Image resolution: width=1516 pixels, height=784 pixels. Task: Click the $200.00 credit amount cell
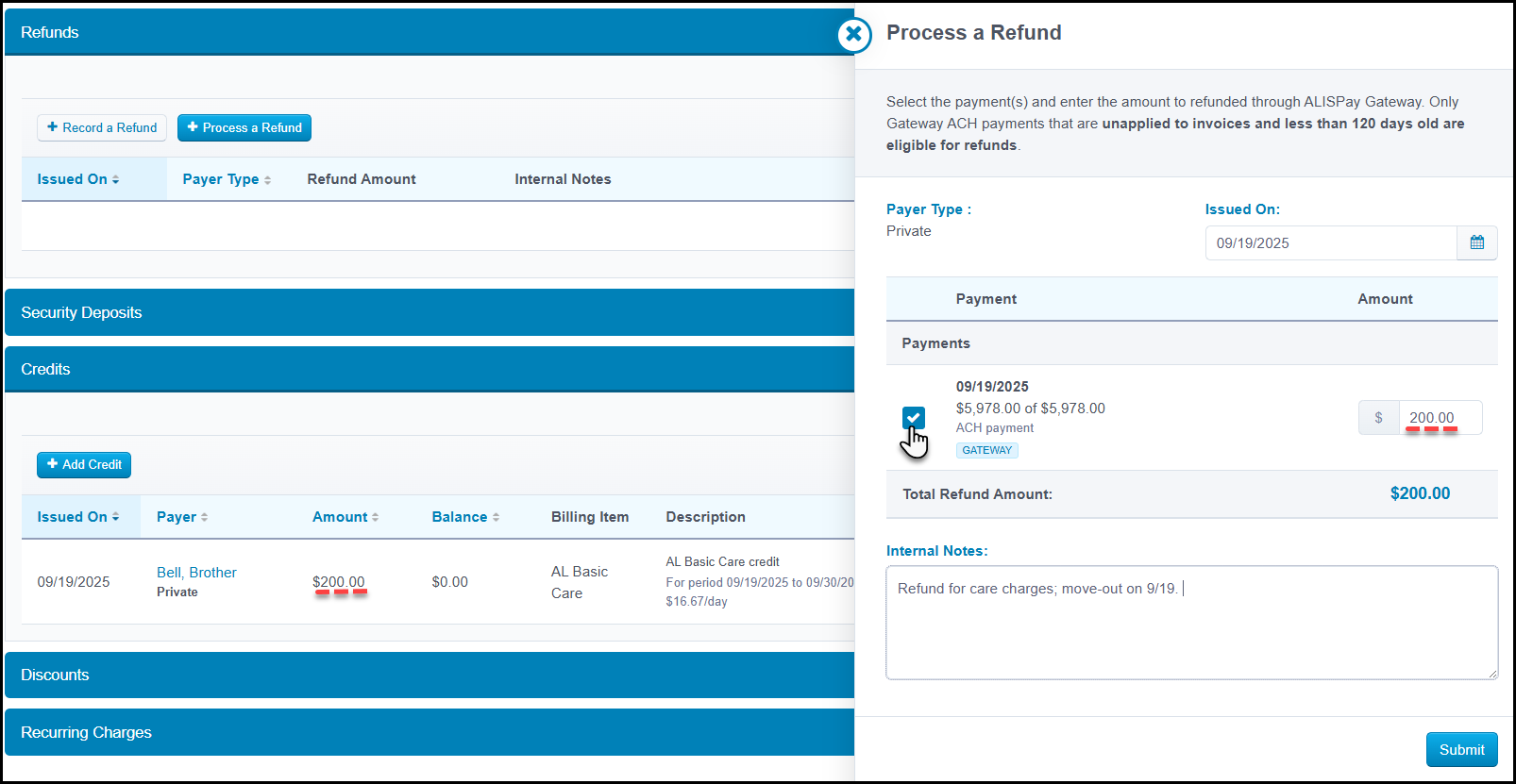tap(339, 582)
